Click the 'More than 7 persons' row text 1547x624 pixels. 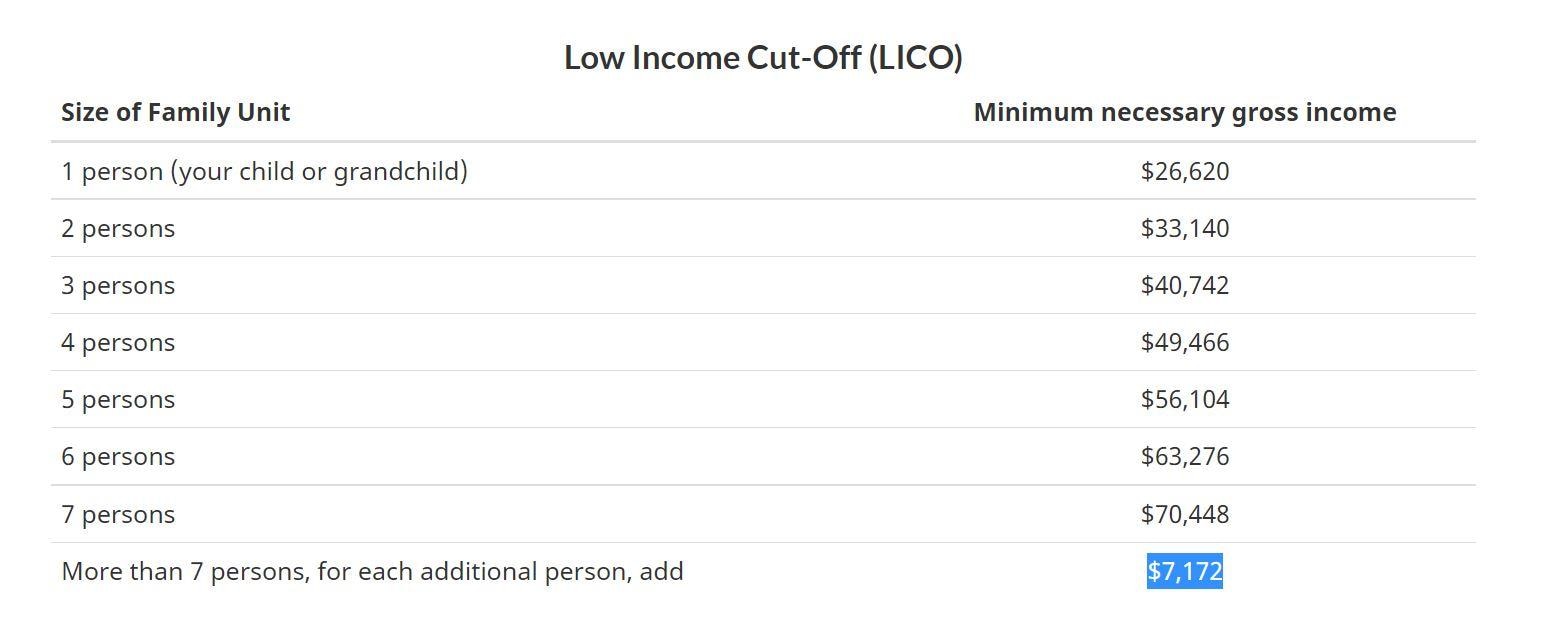[185, 572]
